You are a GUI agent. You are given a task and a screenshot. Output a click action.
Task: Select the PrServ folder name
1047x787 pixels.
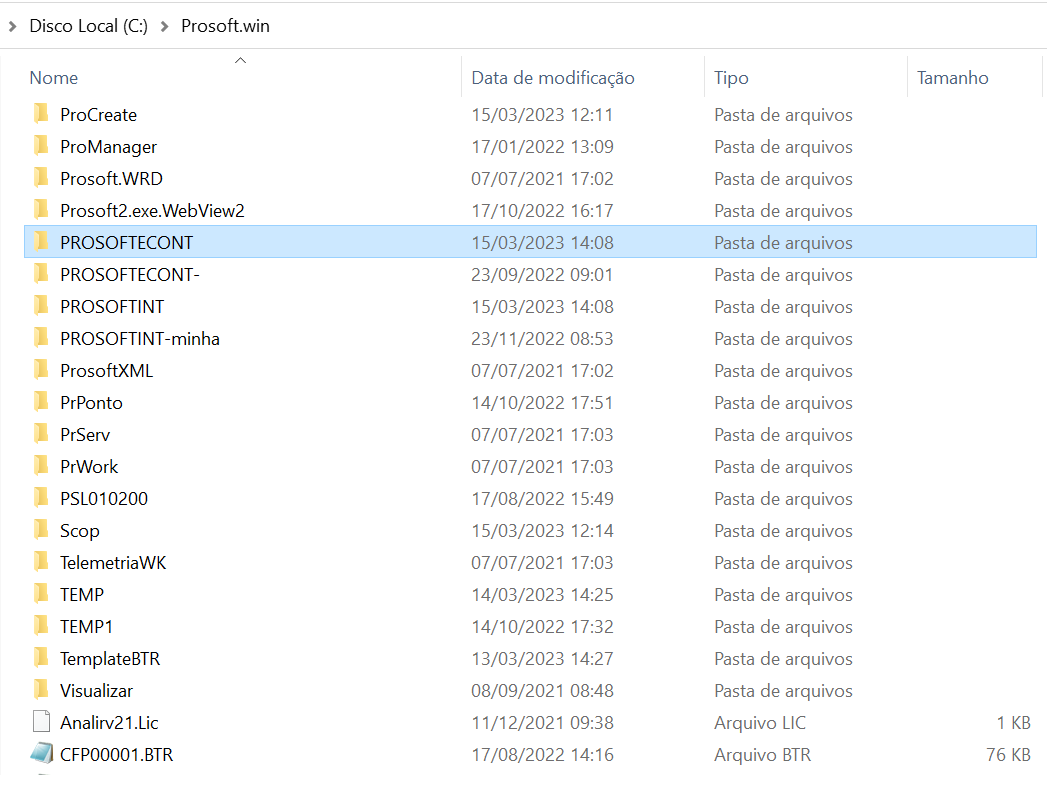[85, 435]
